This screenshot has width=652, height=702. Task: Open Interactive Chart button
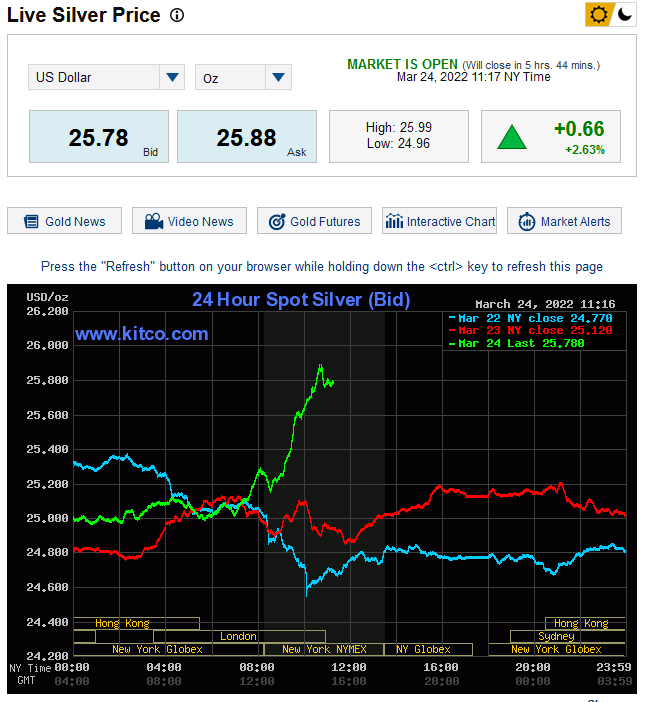pos(439,221)
